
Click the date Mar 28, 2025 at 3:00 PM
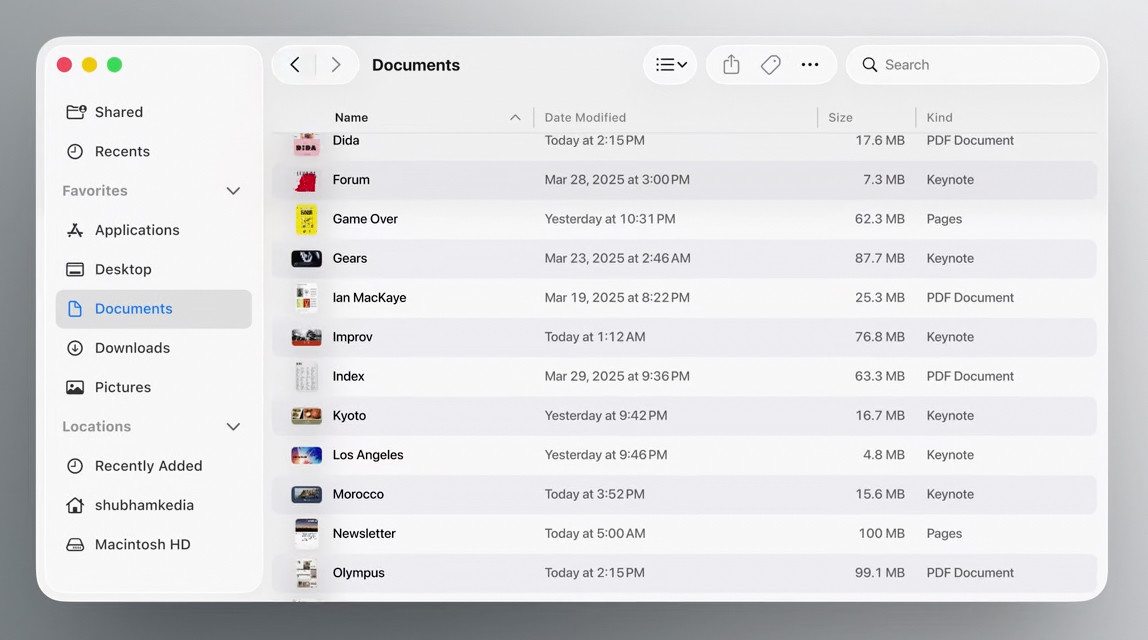pyautogui.click(x=616, y=180)
